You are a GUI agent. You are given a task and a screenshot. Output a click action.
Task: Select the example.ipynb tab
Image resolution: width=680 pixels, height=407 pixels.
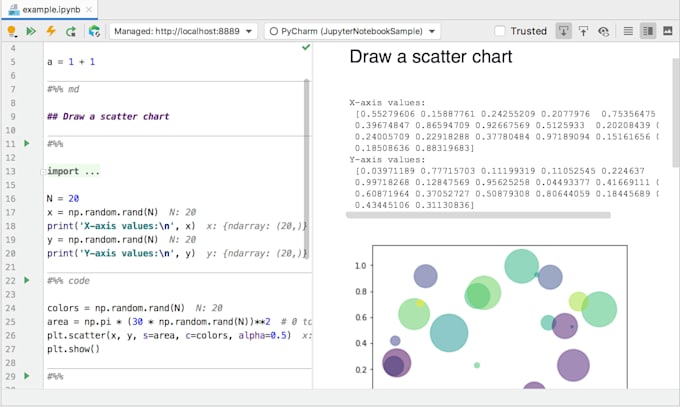51,10
